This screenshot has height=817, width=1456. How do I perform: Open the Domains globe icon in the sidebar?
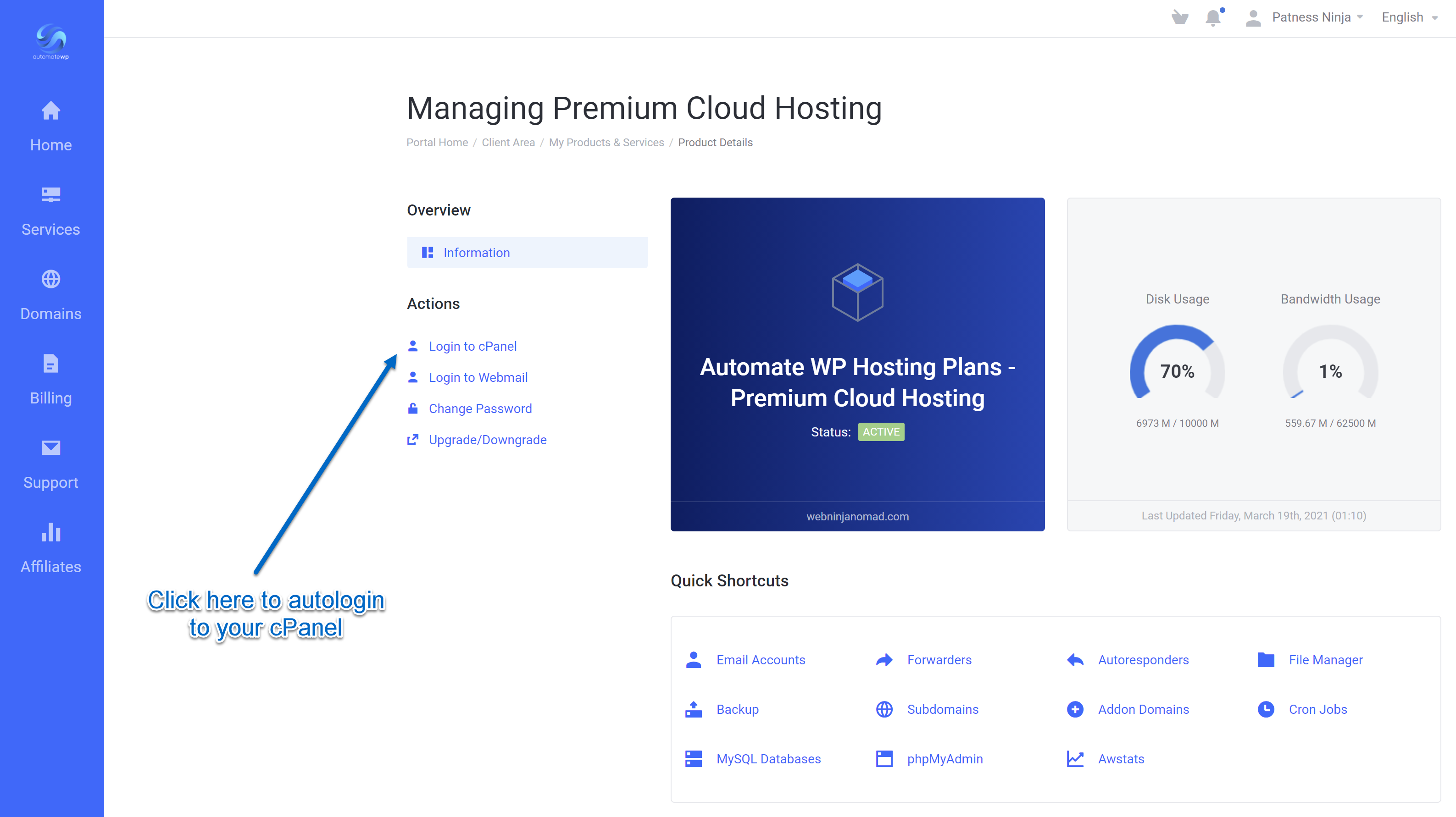point(51,279)
